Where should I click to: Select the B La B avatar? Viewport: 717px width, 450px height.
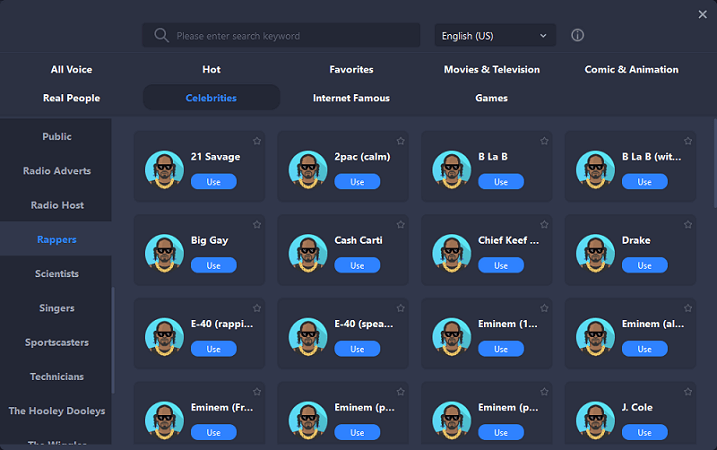452,170
